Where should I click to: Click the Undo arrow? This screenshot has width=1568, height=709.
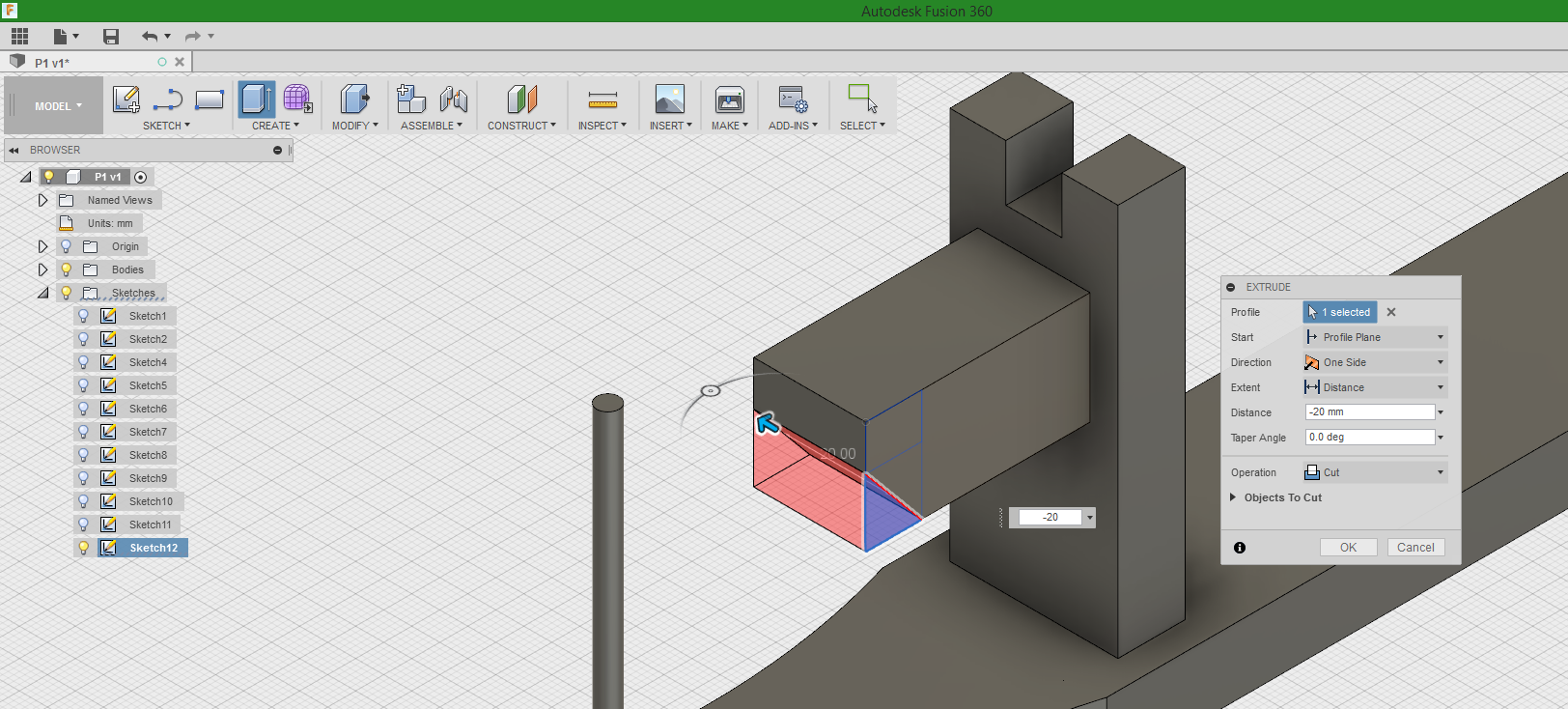pos(150,37)
